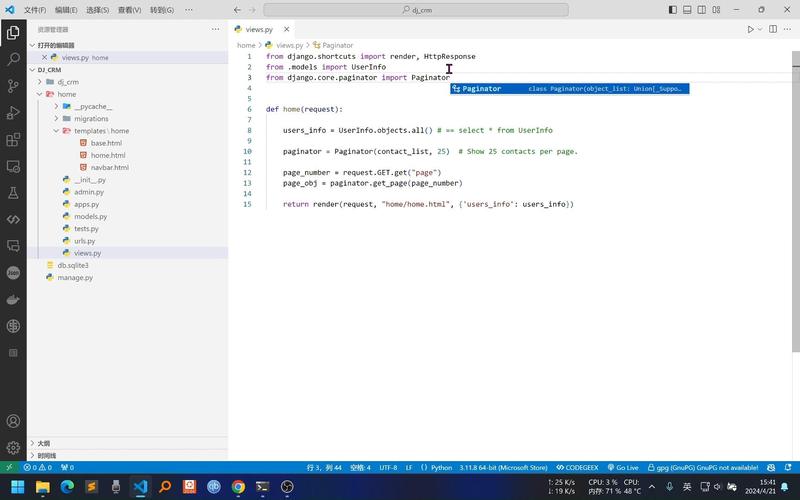Screen dimensions: 800x500
Task: Open Source Control view
Action: click(x=13, y=86)
